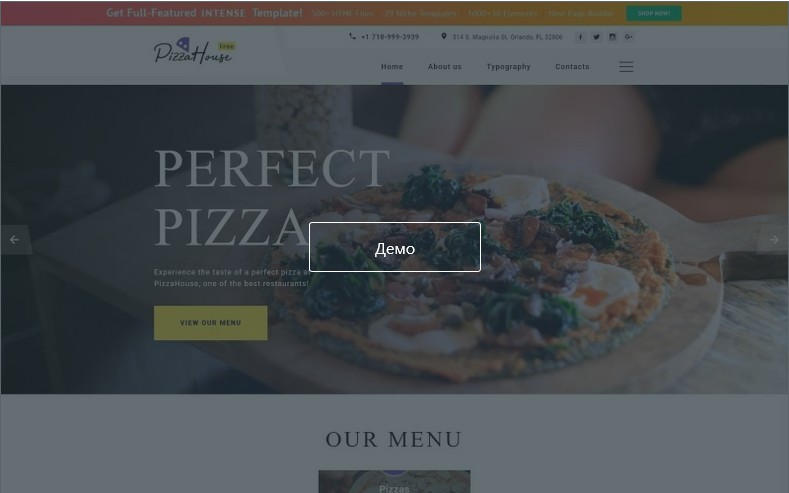This screenshot has width=789, height=493.
Task: Click the phone icon in header
Action: (352, 36)
